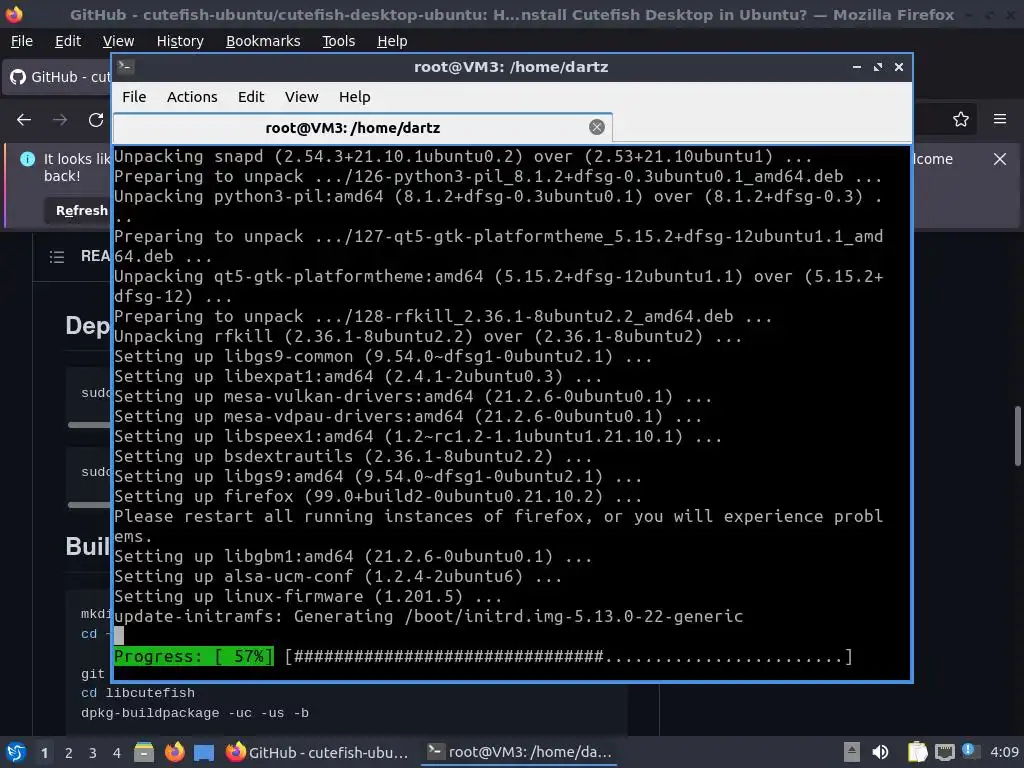Image resolution: width=1024 pixels, height=768 pixels.
Task: Click the Firefox page vertical scrollbar
Action: 1017,436
